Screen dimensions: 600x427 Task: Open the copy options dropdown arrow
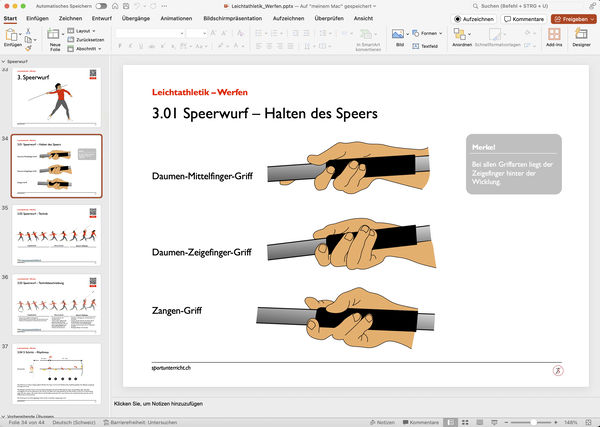pos(35,40)
